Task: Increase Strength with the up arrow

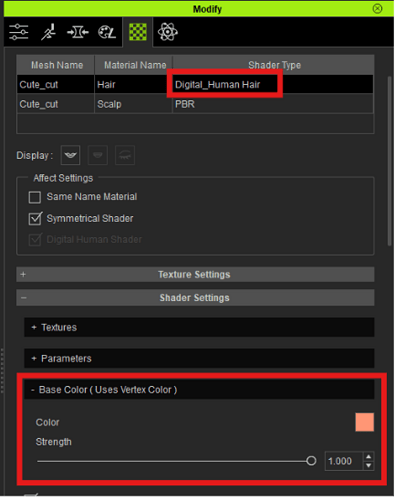Action: pyautogui.click(x=368, y=457)
